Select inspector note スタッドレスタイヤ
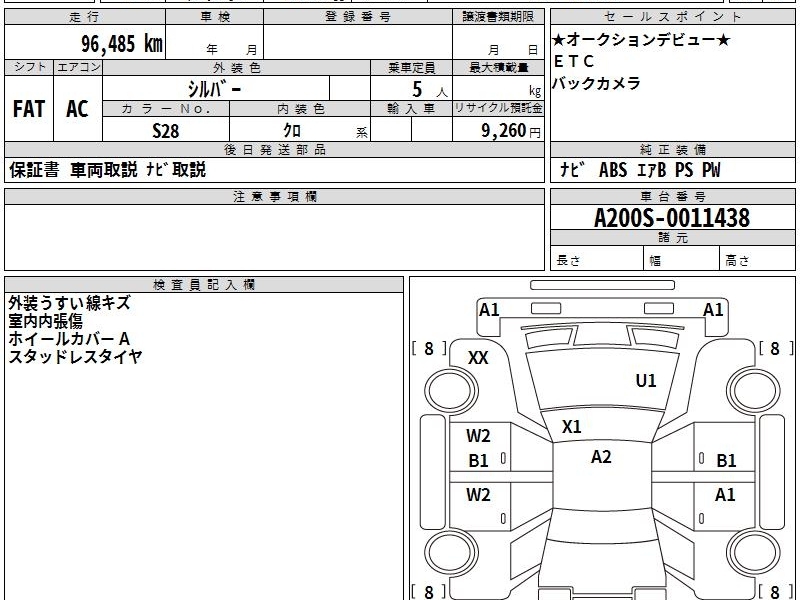Viewport: 800px width, 600px height. tap(75, 357)
